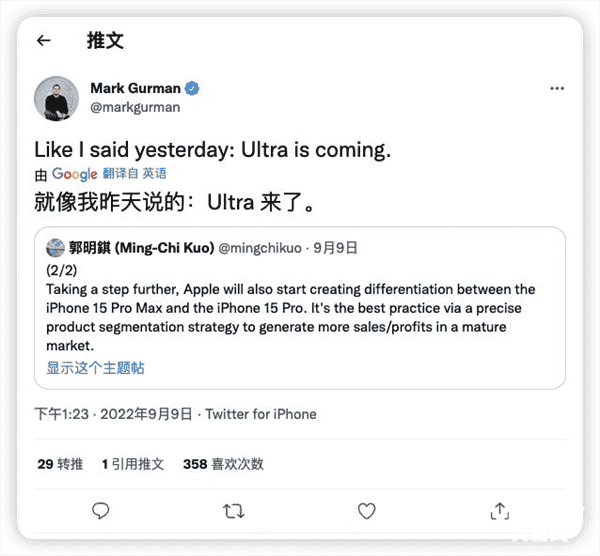This screenshot has width=600, height=556.
Task: Click the Mark Gurman display name
Action: pyautogui.click(x=135, y=88)
